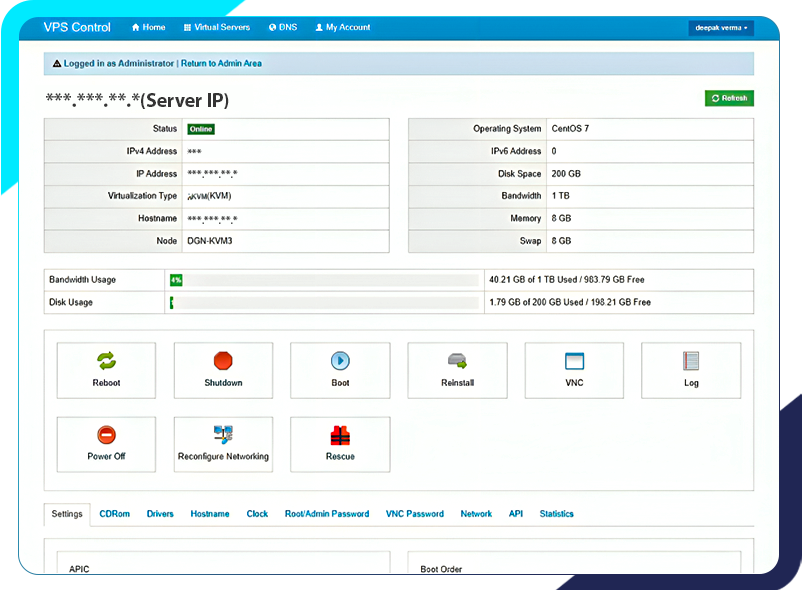Click "40.21 GB of 1 TB Used" text
Viewport: 802px width, 590px height.
[533, 280]
